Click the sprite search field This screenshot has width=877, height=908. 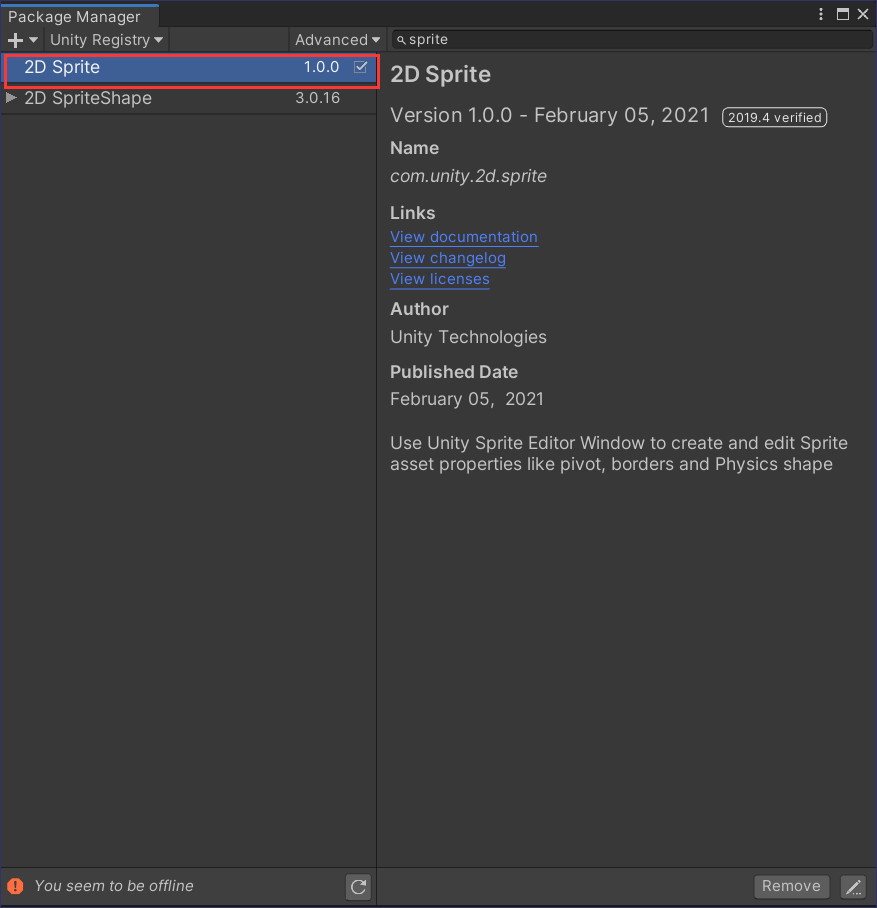point(632,39)
